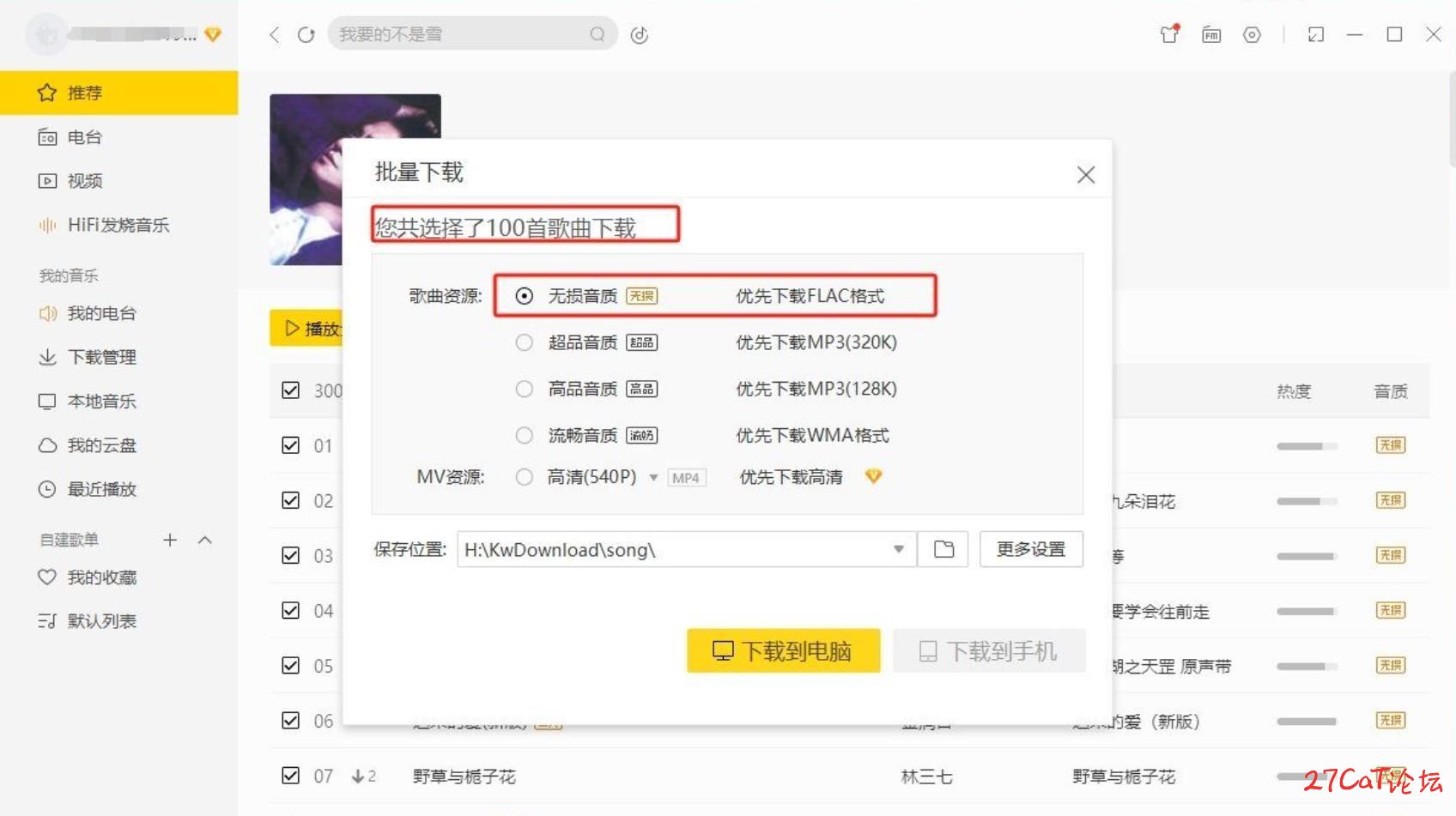Viewport: 1456px width, 816px height.
Task: Close the 批量下载 dialog
Action: (1085, 175)
